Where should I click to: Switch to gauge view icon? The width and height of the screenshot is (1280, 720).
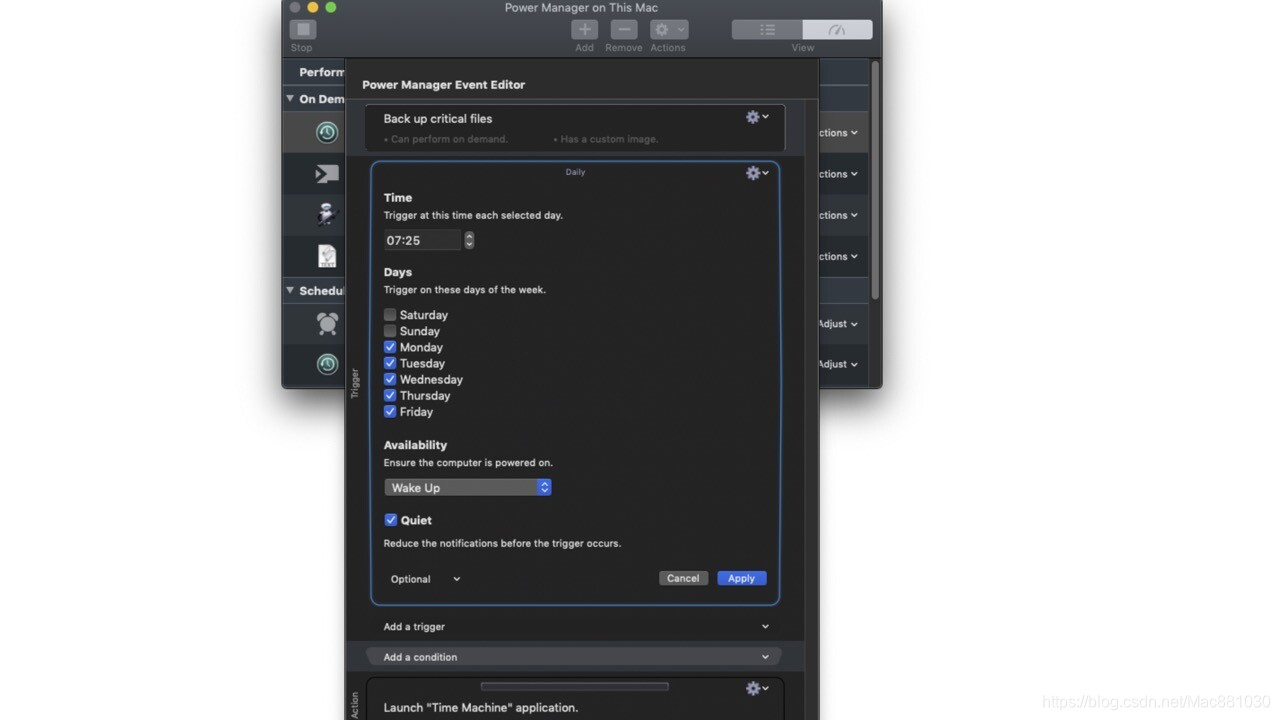tap(837, 30)
